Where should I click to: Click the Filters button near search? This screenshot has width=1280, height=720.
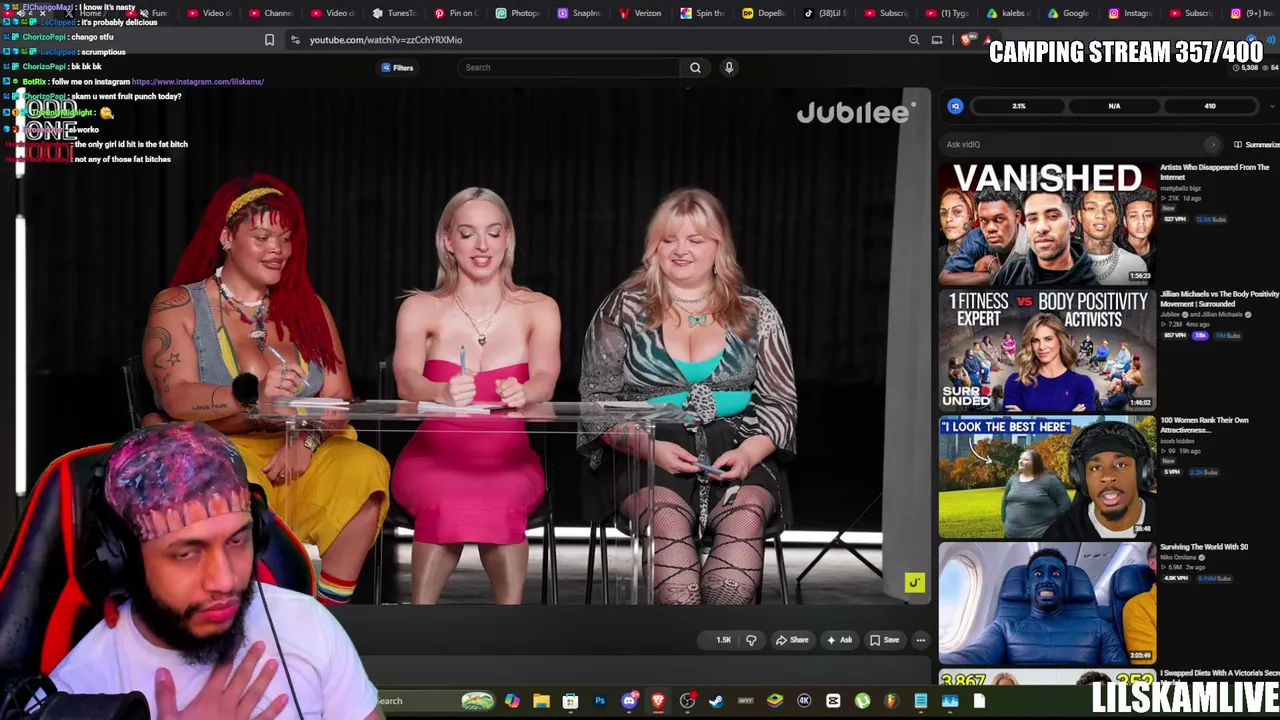[x=397, y=68]
